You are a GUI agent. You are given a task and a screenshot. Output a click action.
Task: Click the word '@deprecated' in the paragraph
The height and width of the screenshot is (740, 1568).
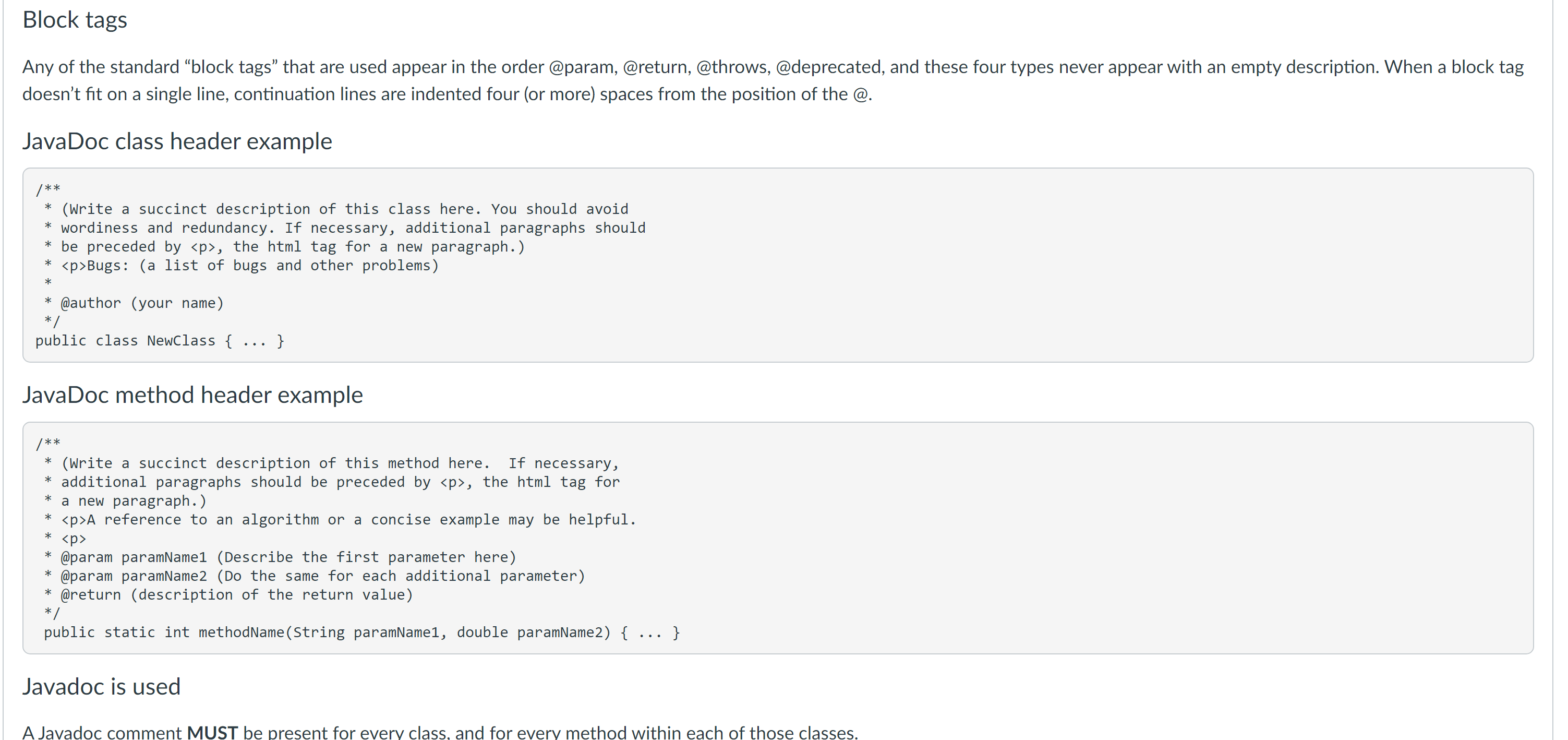829,67
